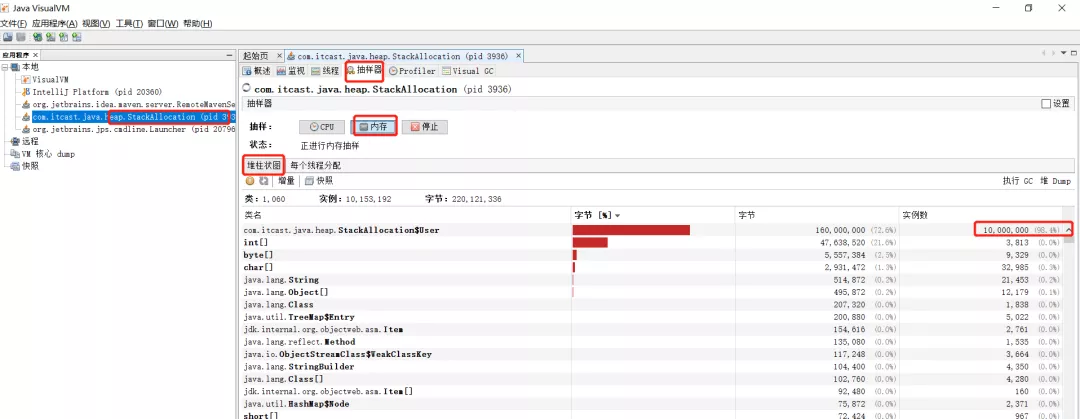Image resolution: width=1080 pixels, height=419 pixels.
Task: Click the int[] byte usage bar
Action: point(590,243)
